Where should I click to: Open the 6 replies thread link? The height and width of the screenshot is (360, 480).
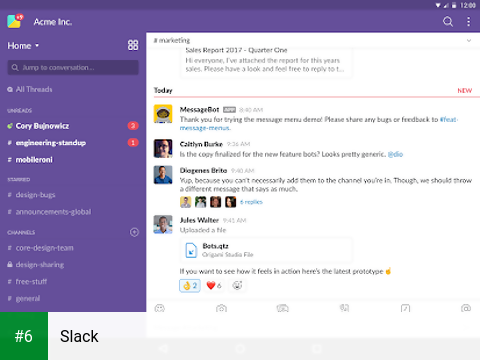coord(251,202)
